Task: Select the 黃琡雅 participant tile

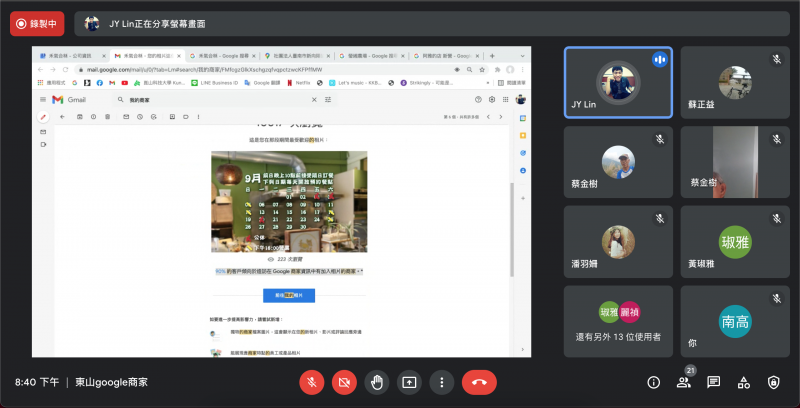Action: coord(735,242)
